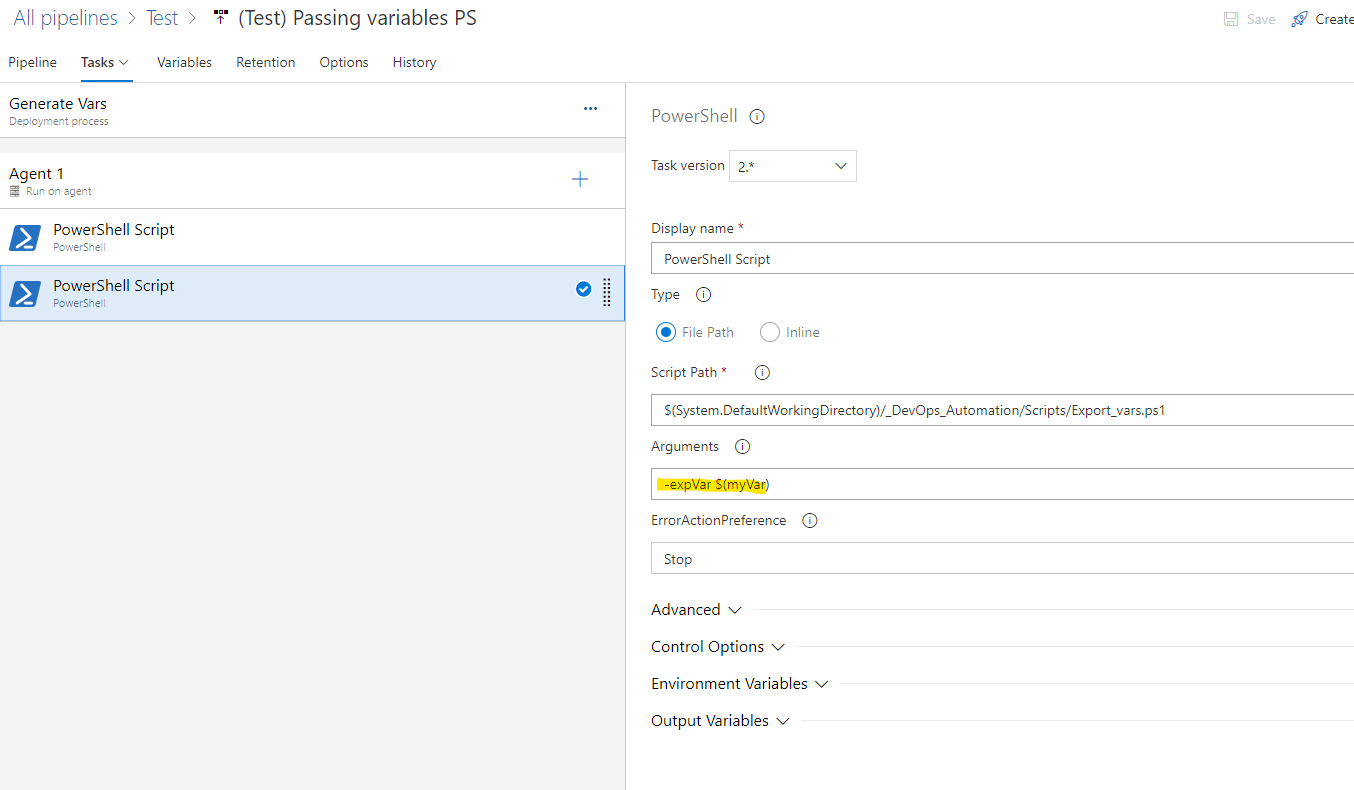Click the info icon beside Script Path
Screen dimensions: 1354x790
[762, 372]
